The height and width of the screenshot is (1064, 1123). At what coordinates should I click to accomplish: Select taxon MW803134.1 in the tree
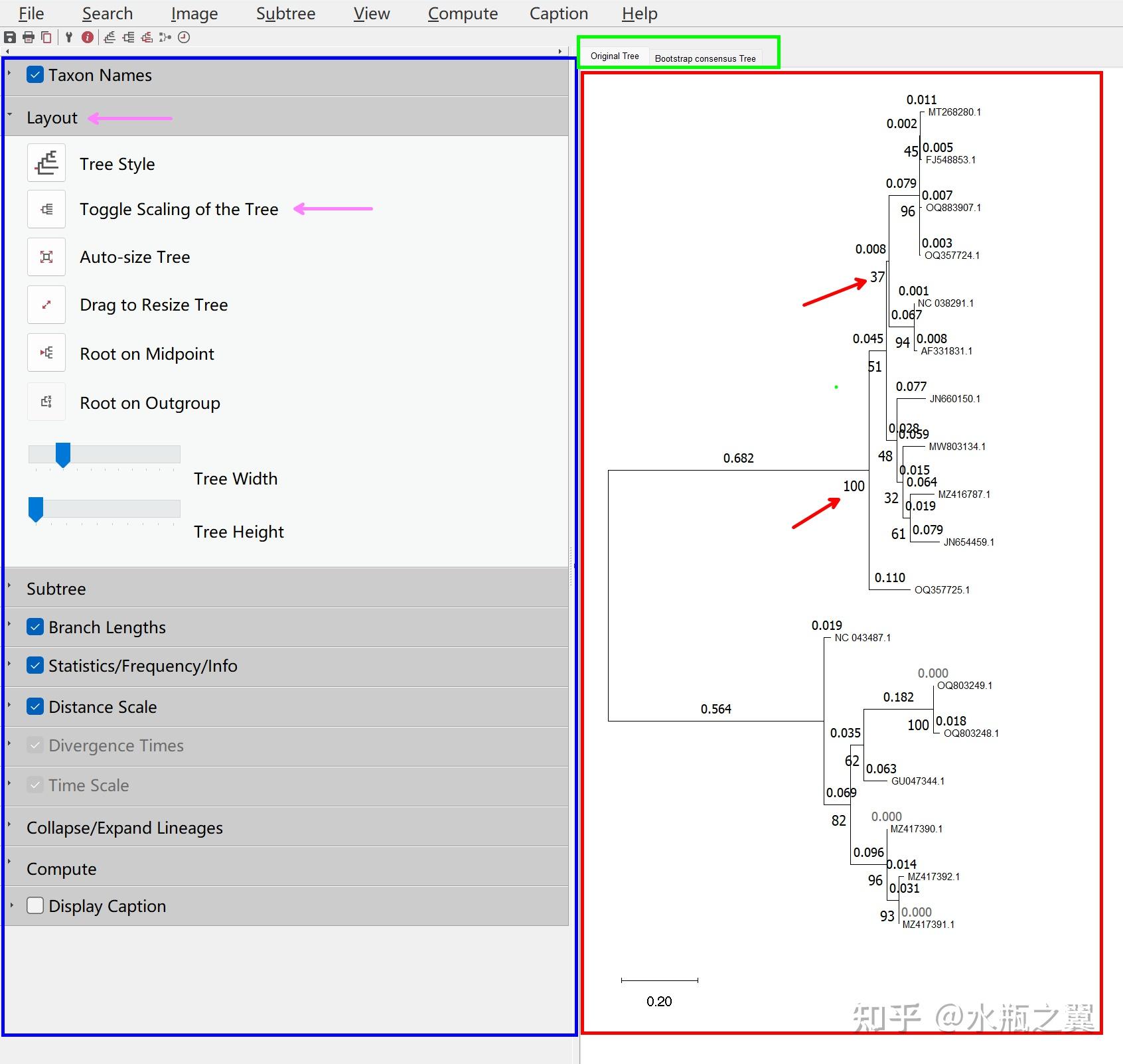pyautogui.click(x=957, y=447)
